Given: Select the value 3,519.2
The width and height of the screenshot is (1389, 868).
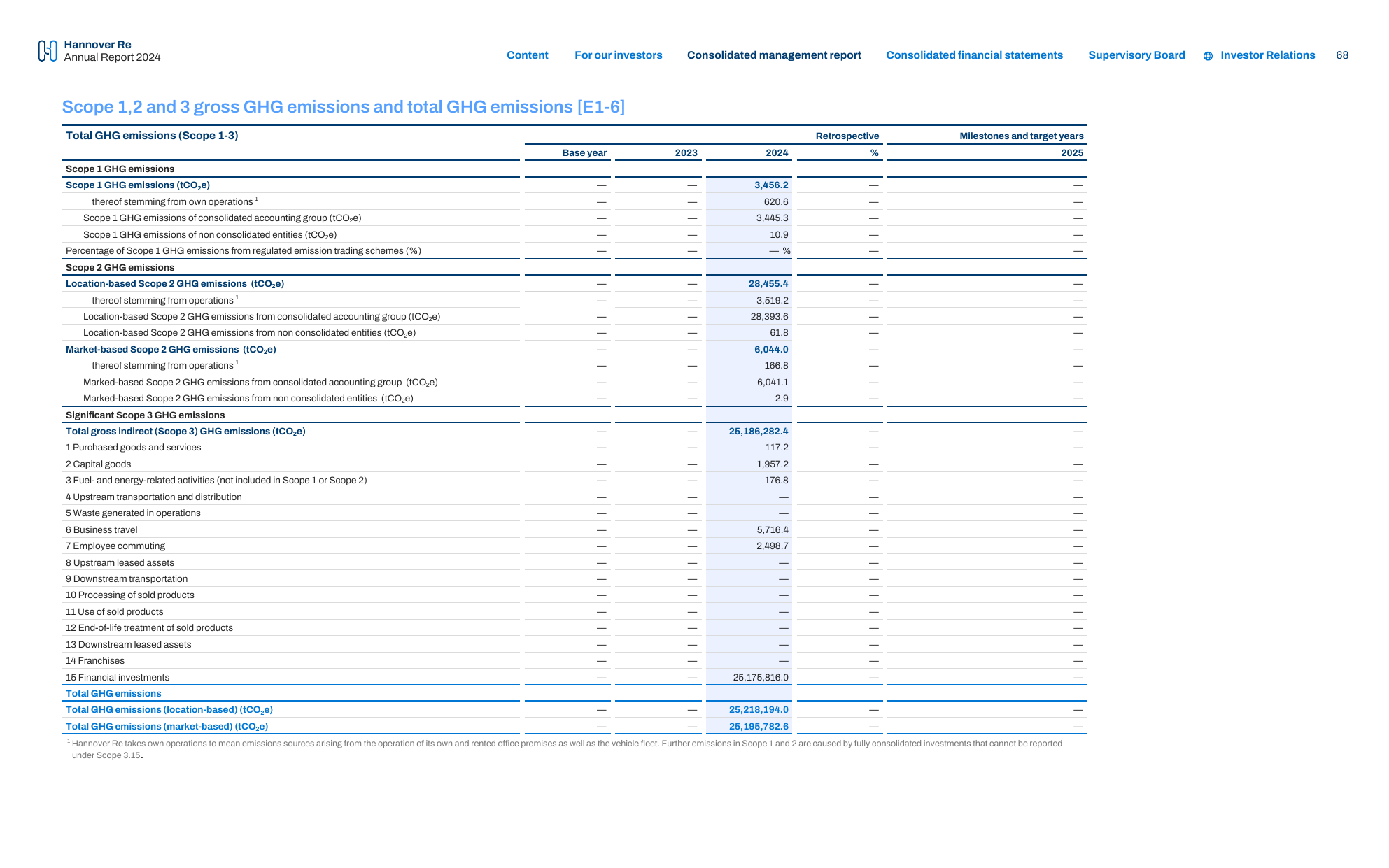Looking at the screenshot, I should 772,301.
